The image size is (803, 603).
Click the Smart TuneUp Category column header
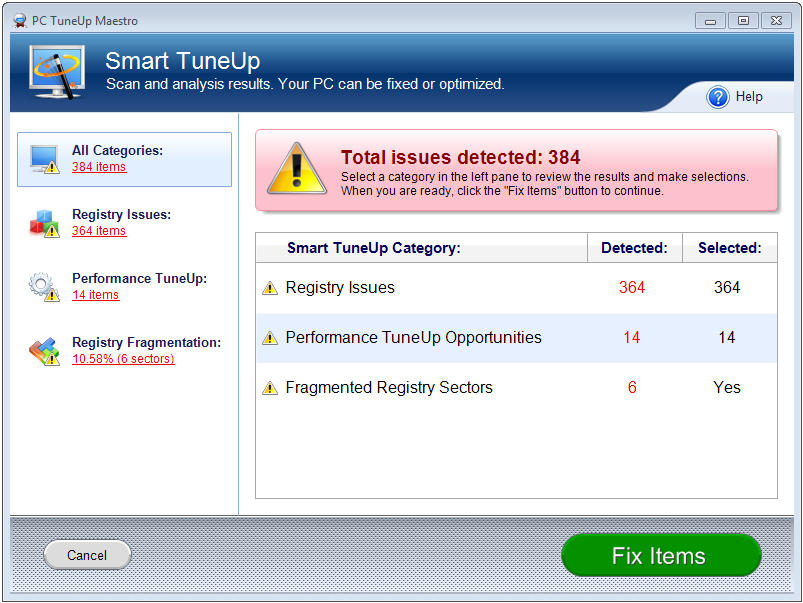point(421,248)
